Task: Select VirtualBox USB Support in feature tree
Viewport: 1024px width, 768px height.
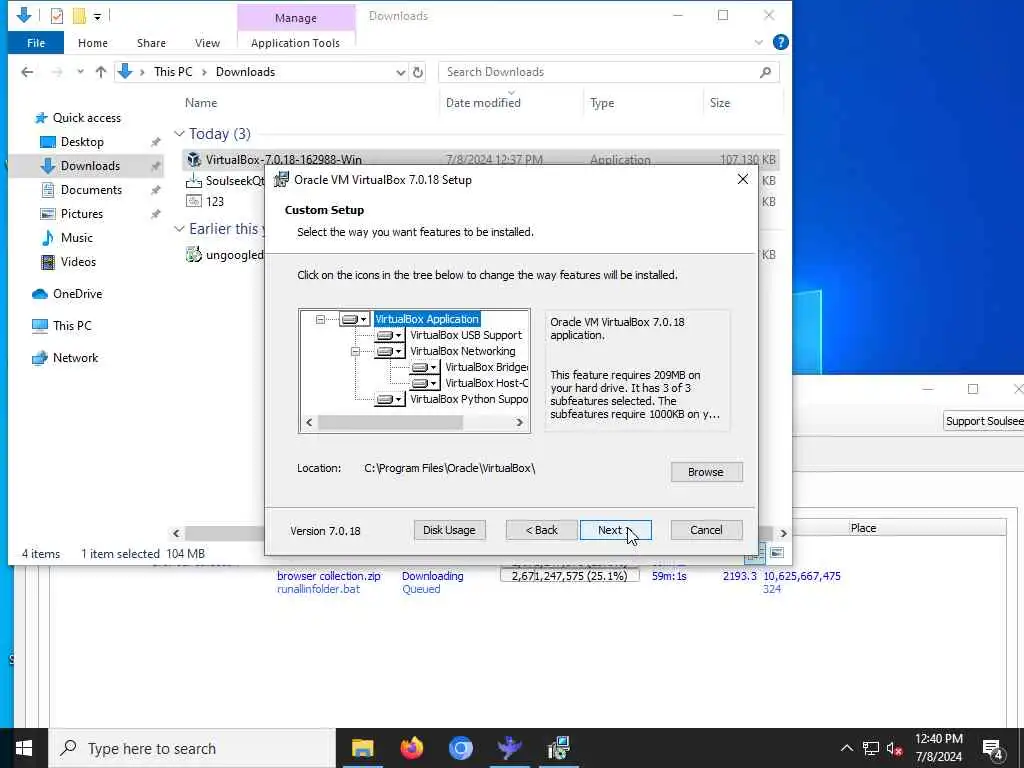Action: tap(466, 335)
